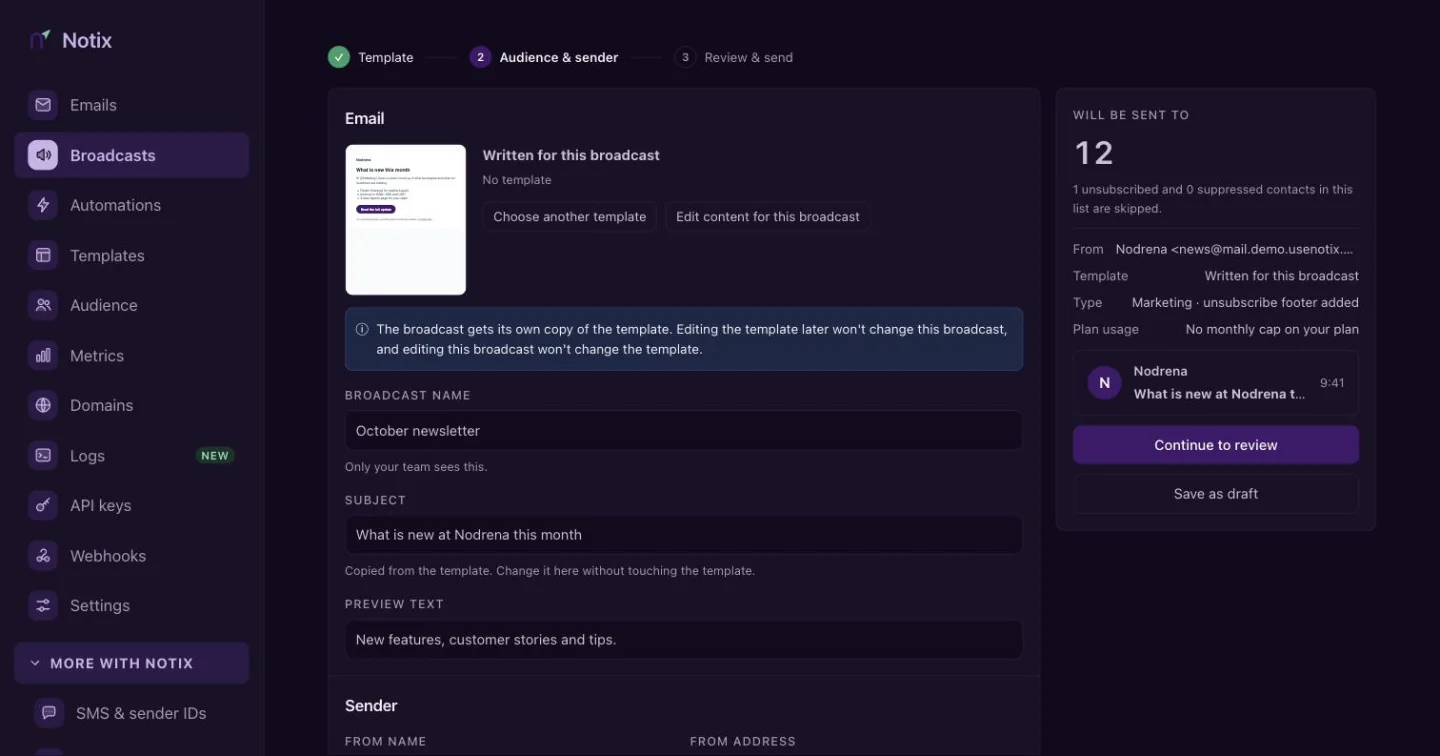Image resolution: width=1440 pixels, height=756 pixels.
Task: Click Save as draft button
Action: pyautogui.click(x=1216, y=494)
